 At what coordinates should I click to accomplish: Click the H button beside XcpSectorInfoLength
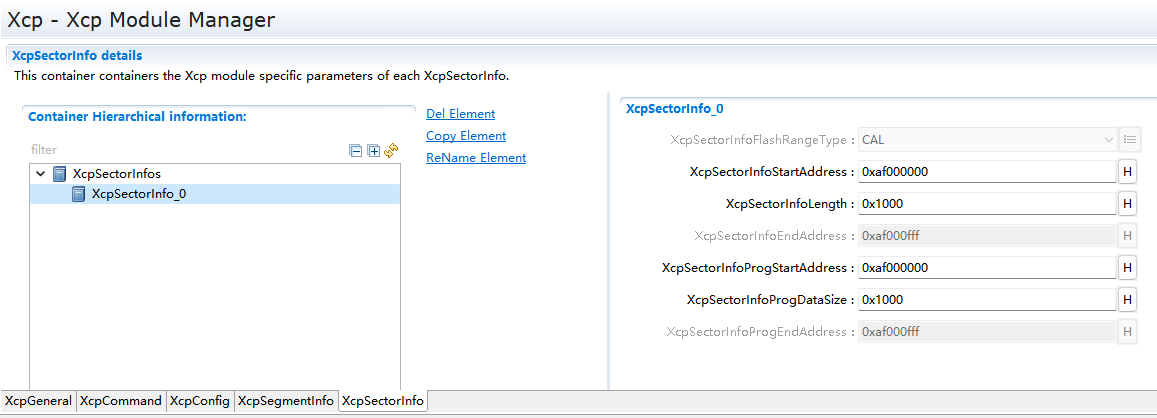[x=1128, y=204]
